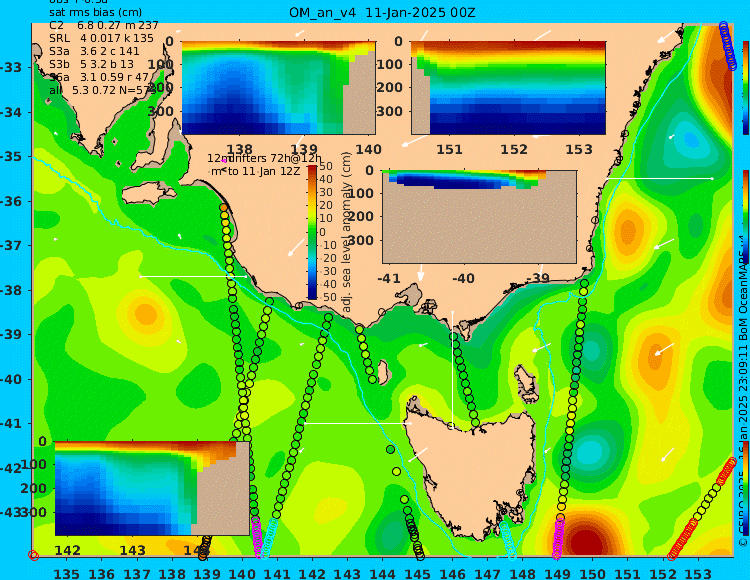Image resolution: width=750 pixels, height=580 pixels.
Task: Click the dark red warm eddy near 150E bottom
Action: click(x=586, y=539)
